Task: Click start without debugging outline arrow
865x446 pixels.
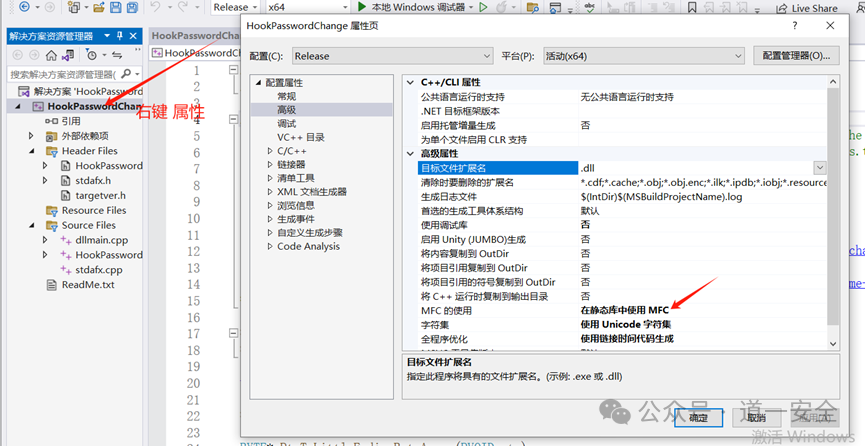Action: [x=484, y=7]
